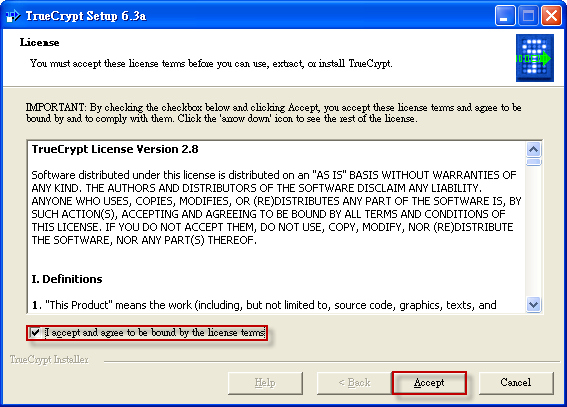Click the 'TrueCrypt Installer' label
Viewport: 567px width, 407px height.
(49, 359)
